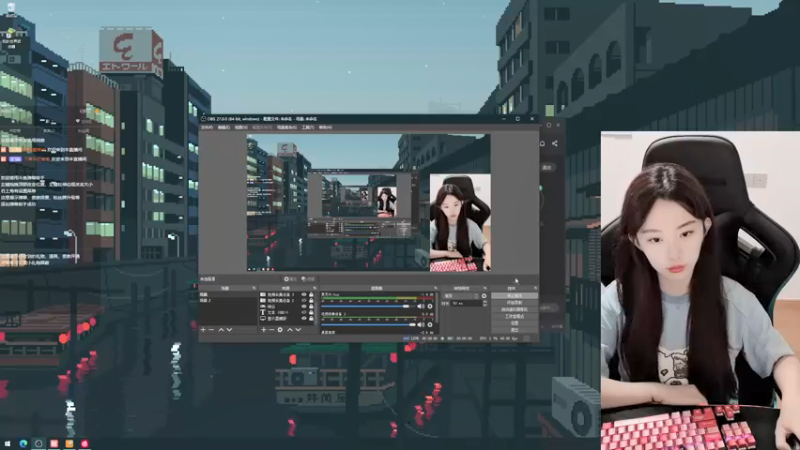Toggle lock on the text (GDI+) source
800x450 pixels.
[x=311, y=312]
